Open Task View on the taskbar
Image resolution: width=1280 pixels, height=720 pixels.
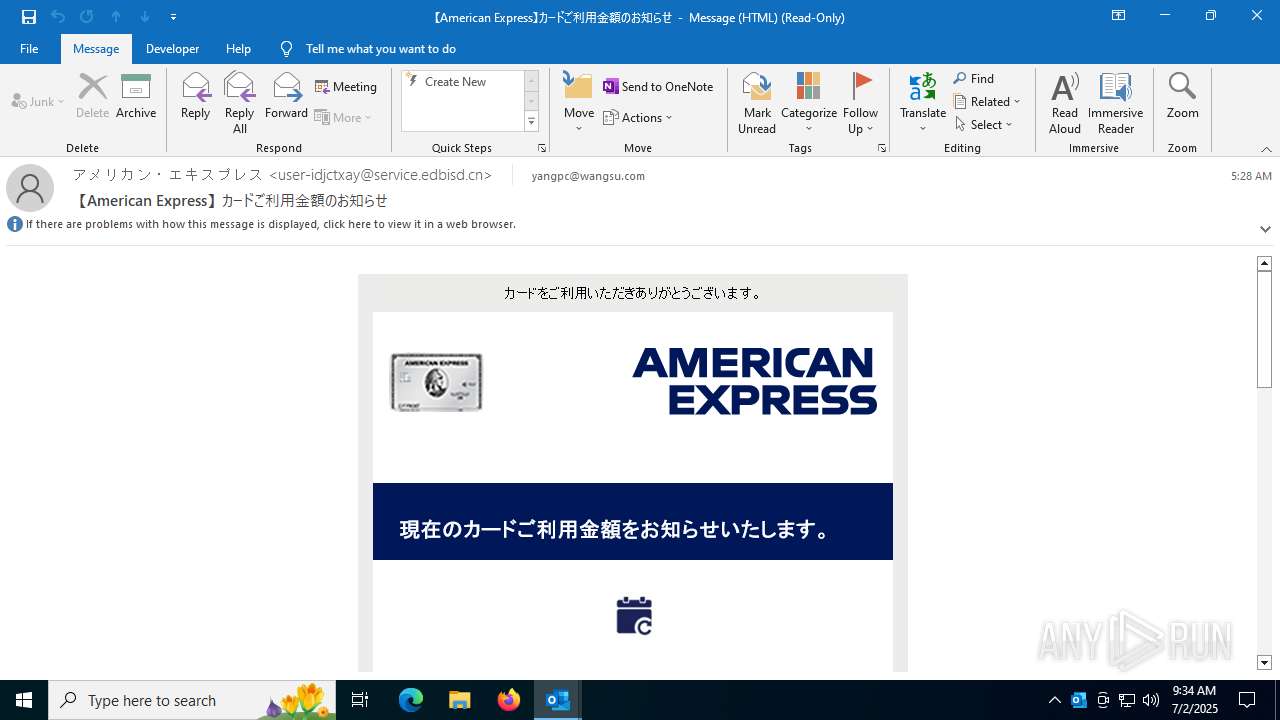[x=360, y=700]
